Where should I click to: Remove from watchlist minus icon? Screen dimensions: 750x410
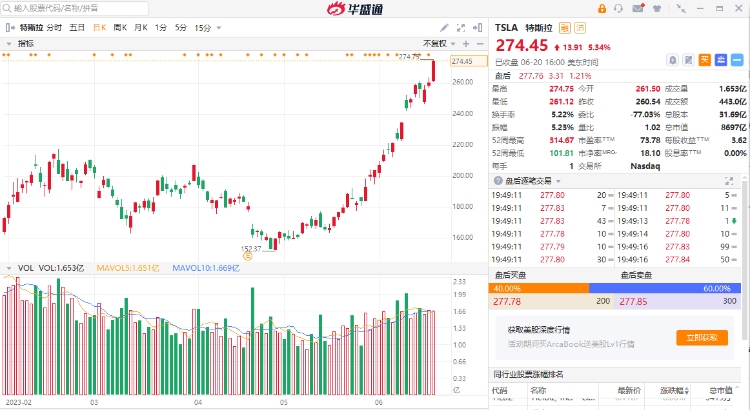pos(737,60)
